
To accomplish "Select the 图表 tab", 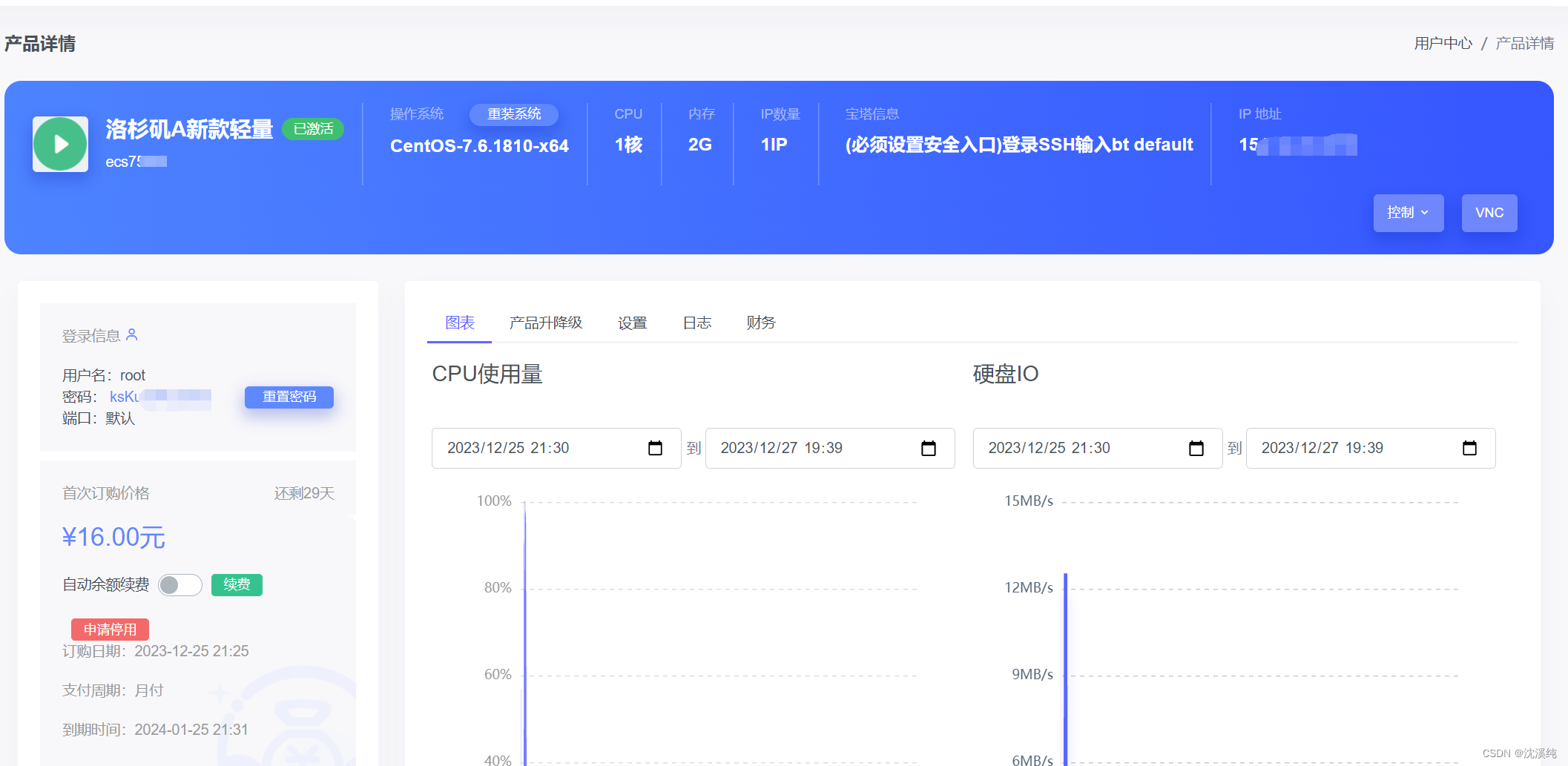I will point(460,323).
